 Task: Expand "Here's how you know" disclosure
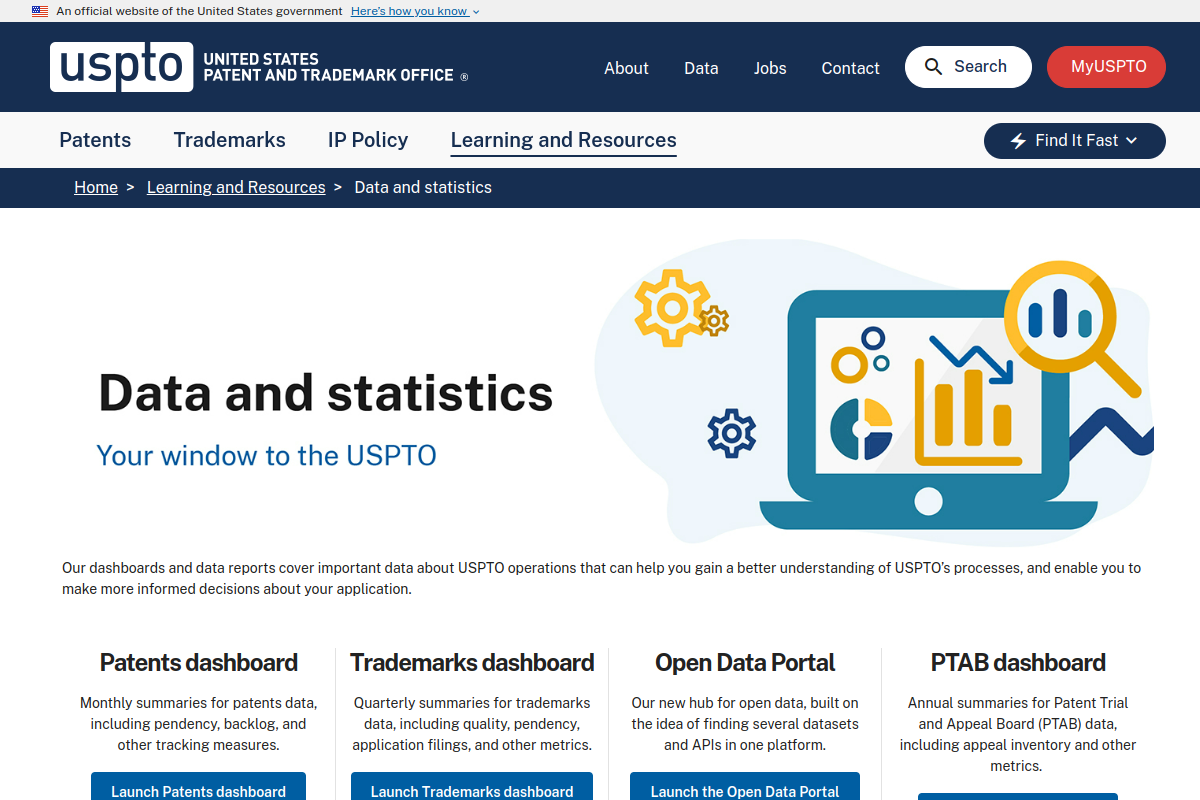(415, 11)
